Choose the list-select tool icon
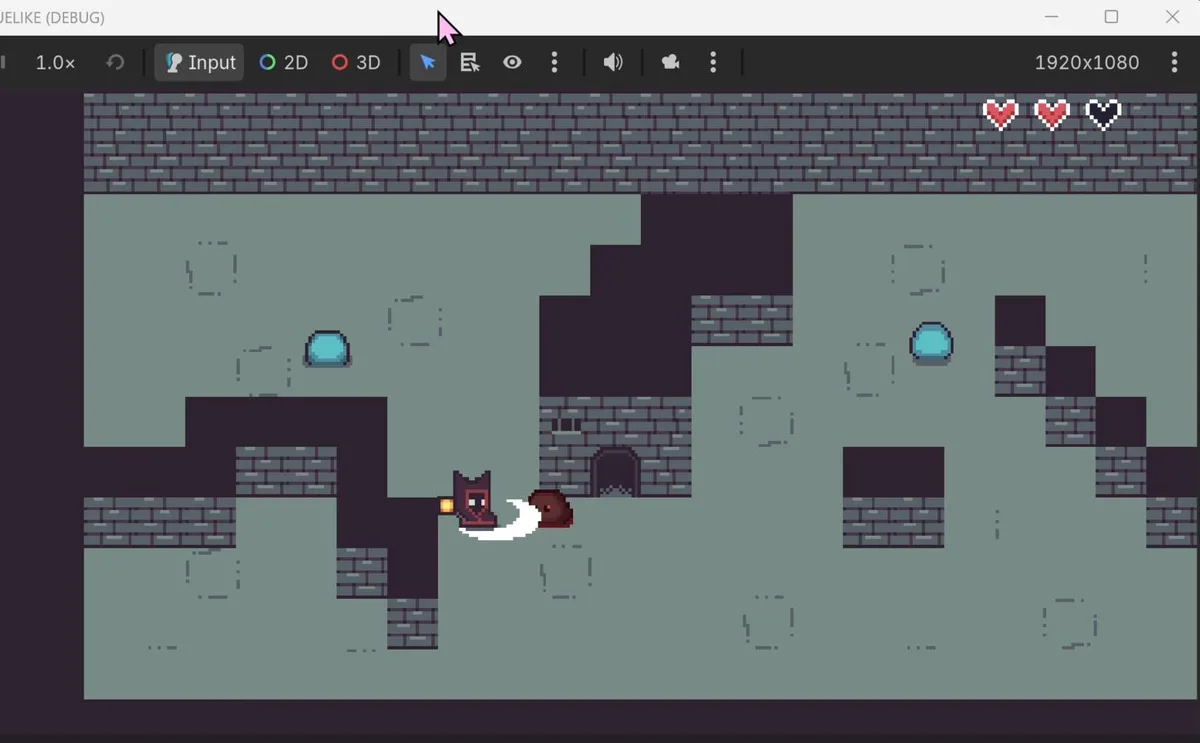This screenshot has height=743, width=1200. [470, 62]
